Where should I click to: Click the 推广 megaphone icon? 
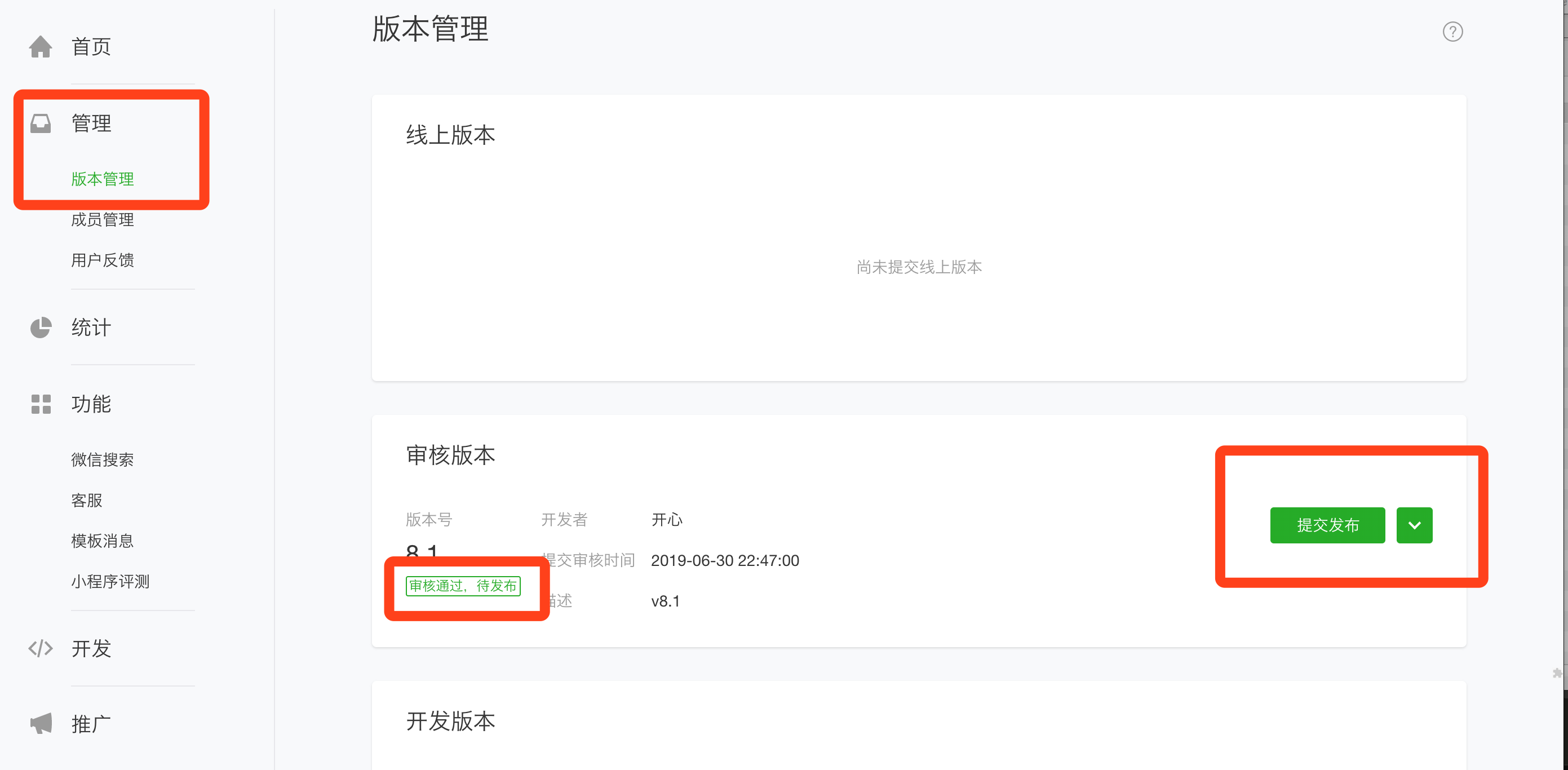(x=40, y=723)
